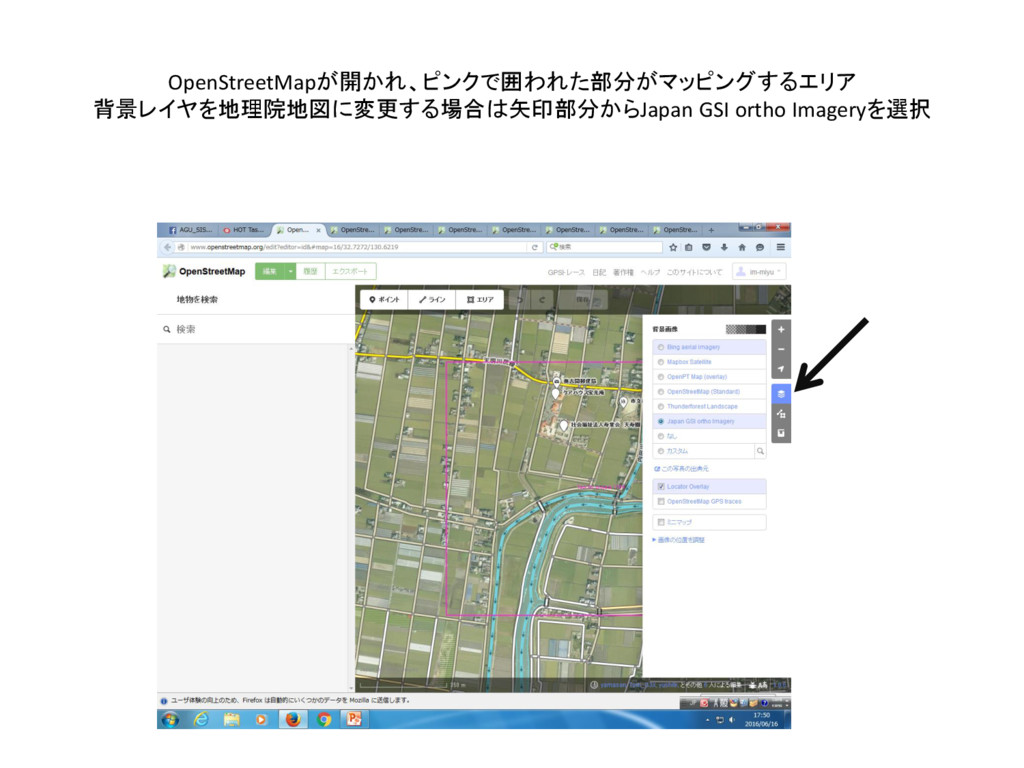The height and width of the screenshot is (768, 1024).
Task: Open the Firefox downloads arrow icon
Action: [724, 248]
